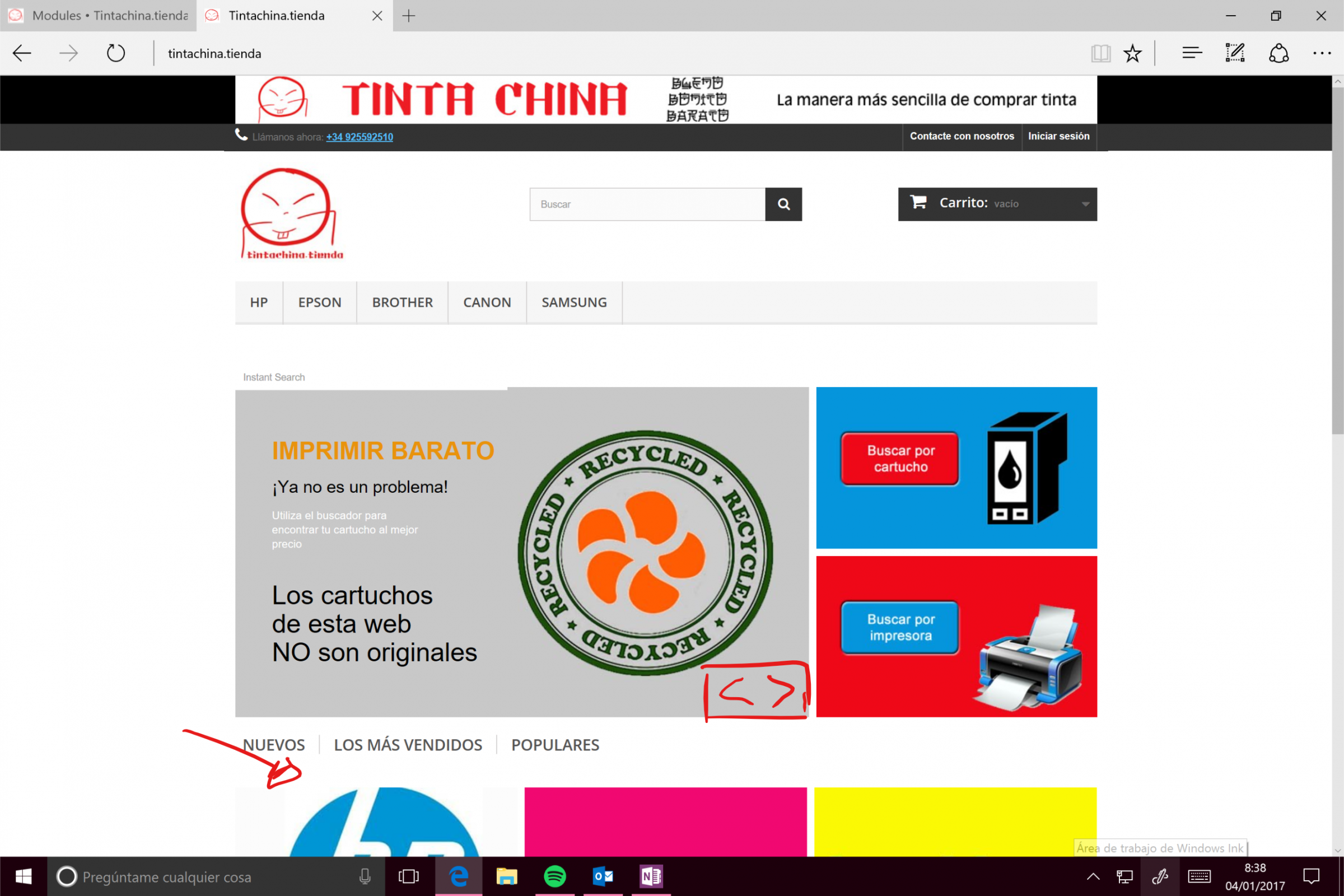
Task: Add page to favorites star
Action: pyautogui.click(x=1132, y=54)
